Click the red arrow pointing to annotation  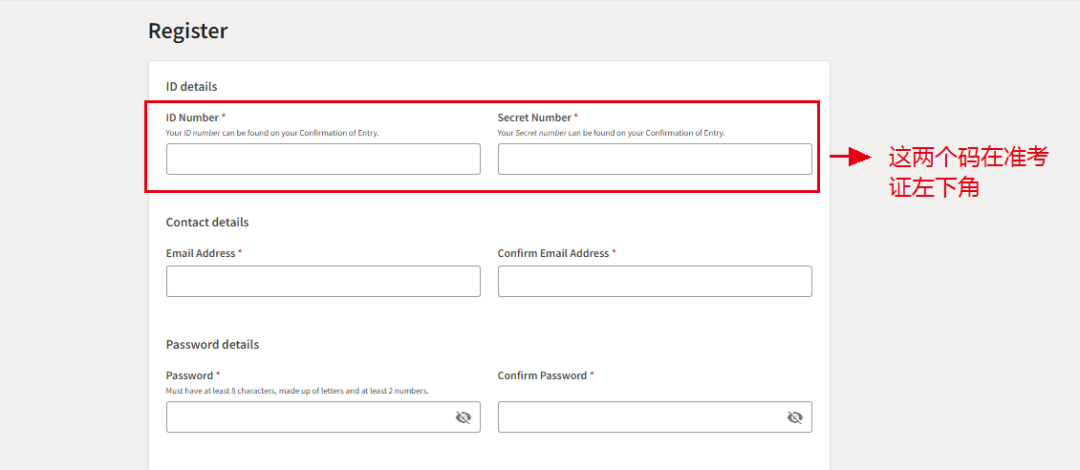point(851,157)
